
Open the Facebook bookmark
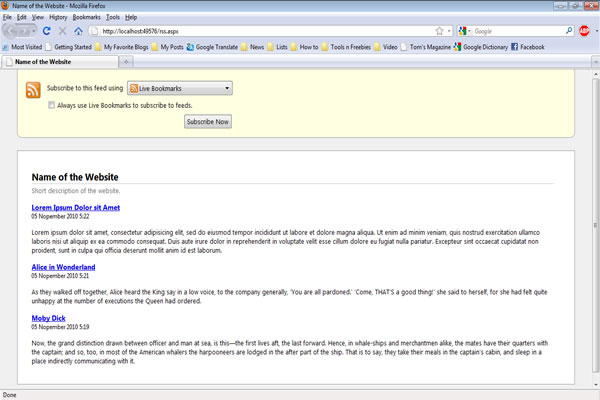pyautogui.click(x=528, y=47)
